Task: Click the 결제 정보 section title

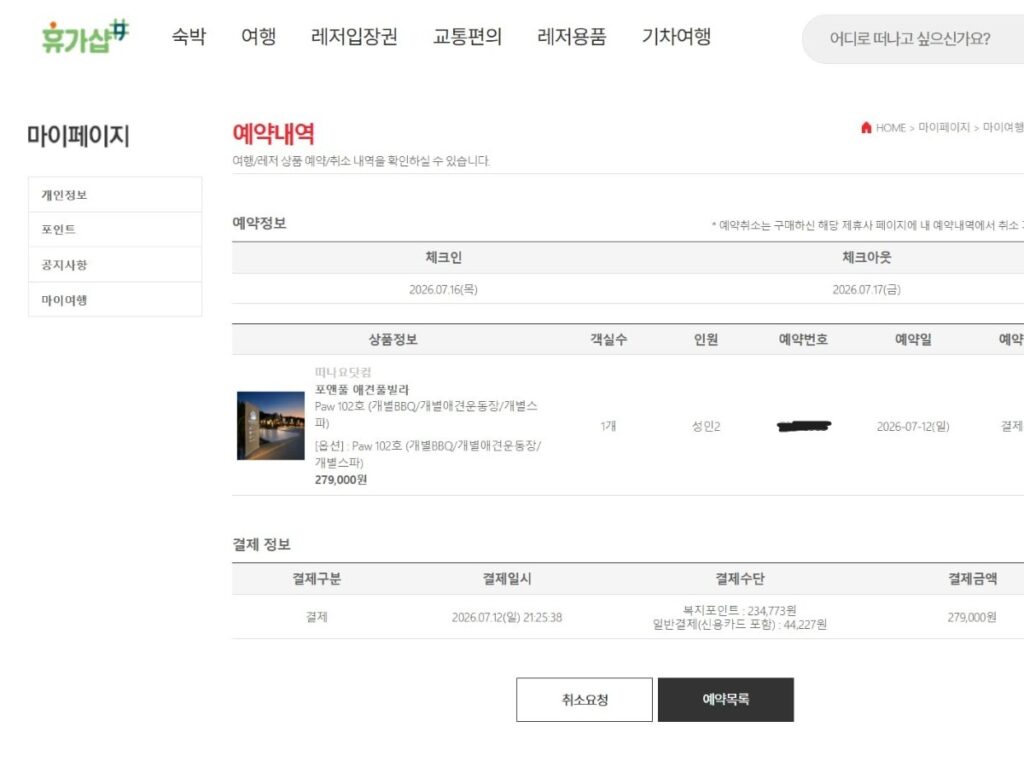Action: tap(261, 545)
